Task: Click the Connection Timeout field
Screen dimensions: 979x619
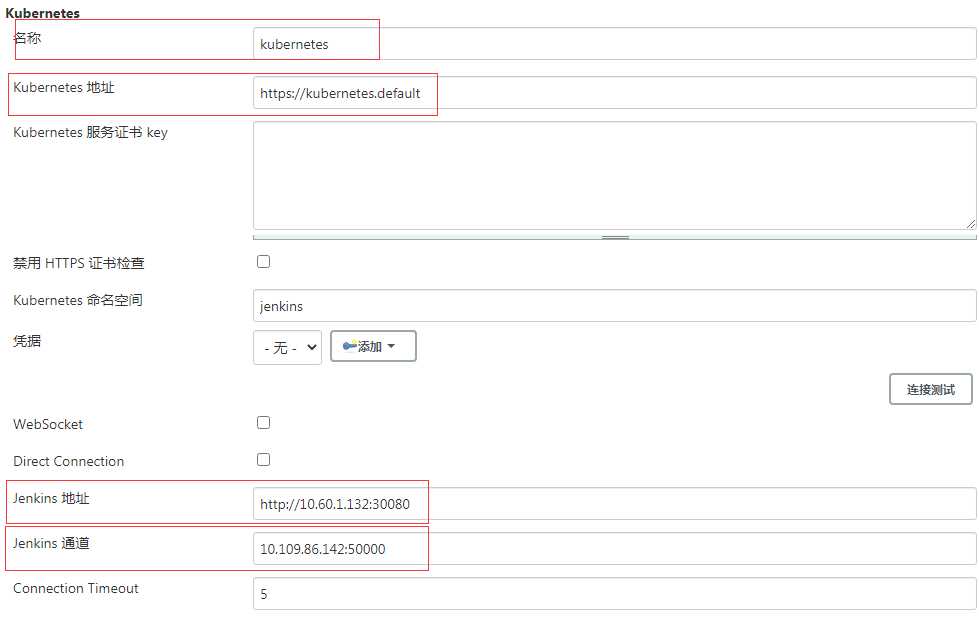Action: click(x=614, y=593)
